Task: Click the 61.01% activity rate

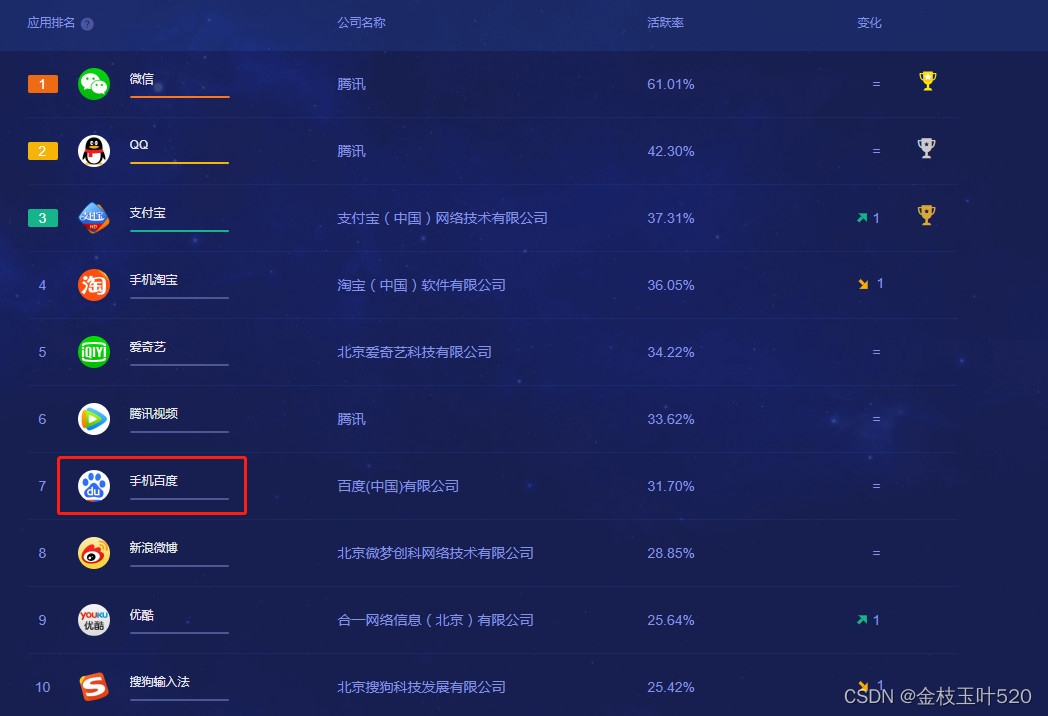Action: pyautogui.click(x=670, y=84)
